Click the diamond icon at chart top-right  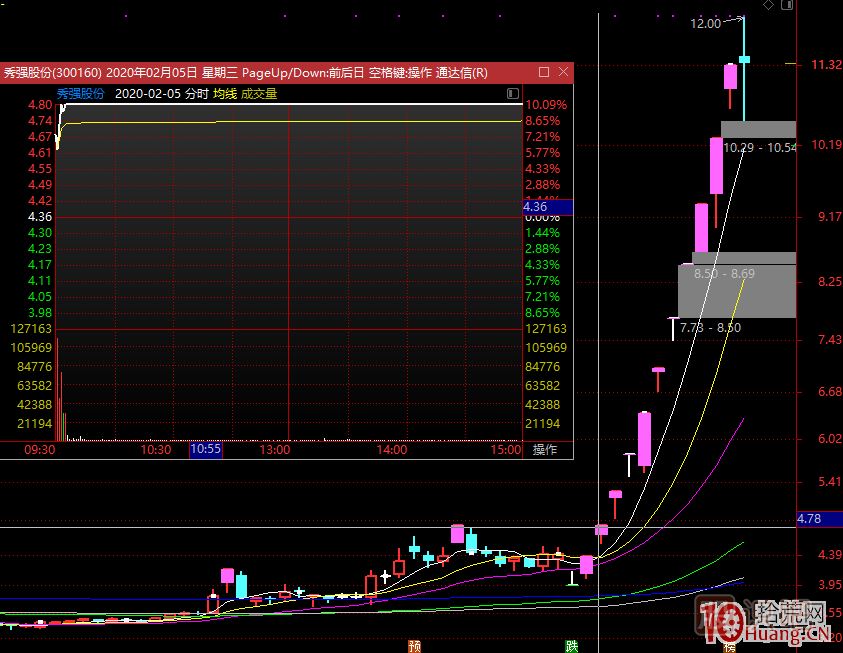pos(767,5)
